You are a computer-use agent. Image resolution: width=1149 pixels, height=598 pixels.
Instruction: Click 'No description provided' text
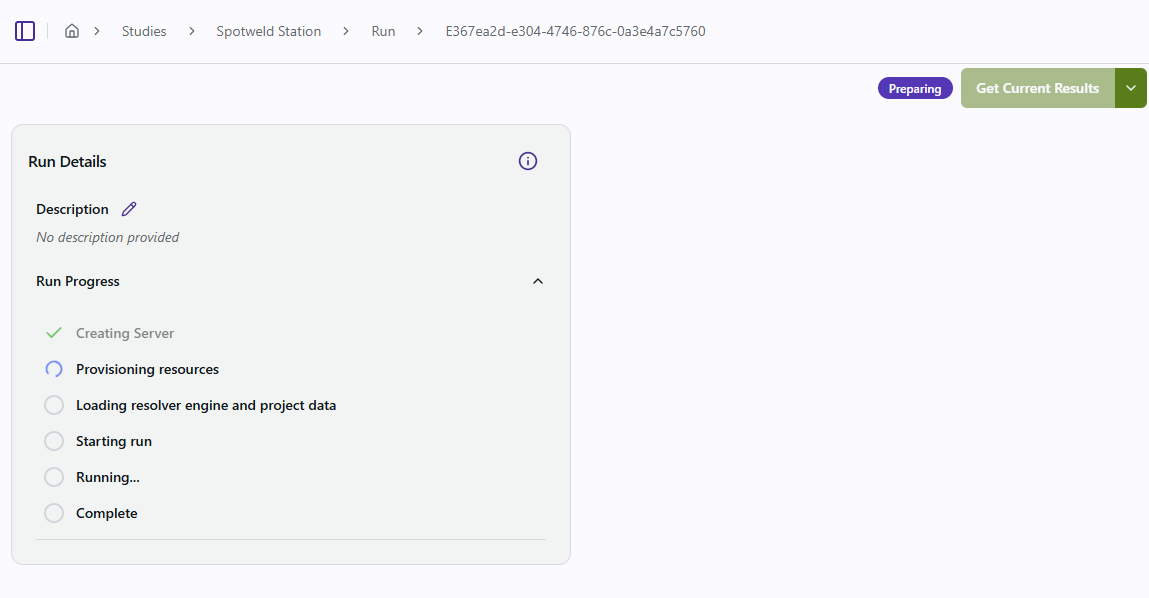[x=108, y=237]
